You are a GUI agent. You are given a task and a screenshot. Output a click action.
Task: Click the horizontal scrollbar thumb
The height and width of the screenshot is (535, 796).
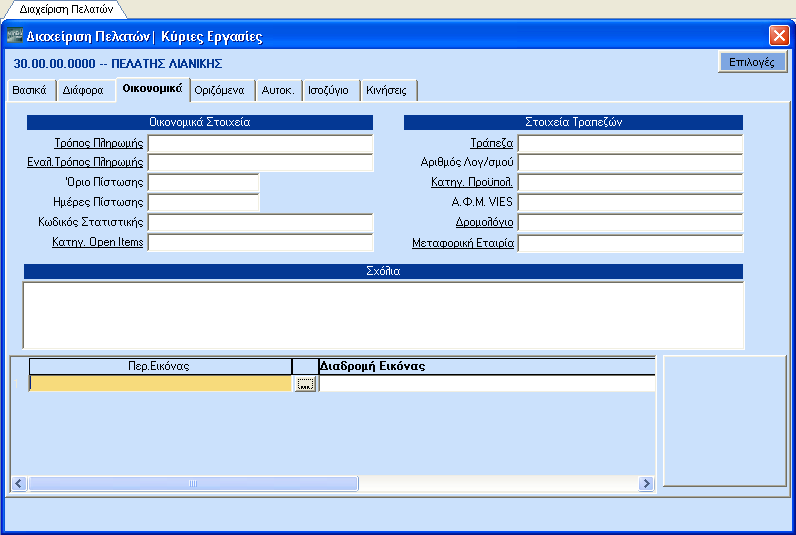coord(193,483)
